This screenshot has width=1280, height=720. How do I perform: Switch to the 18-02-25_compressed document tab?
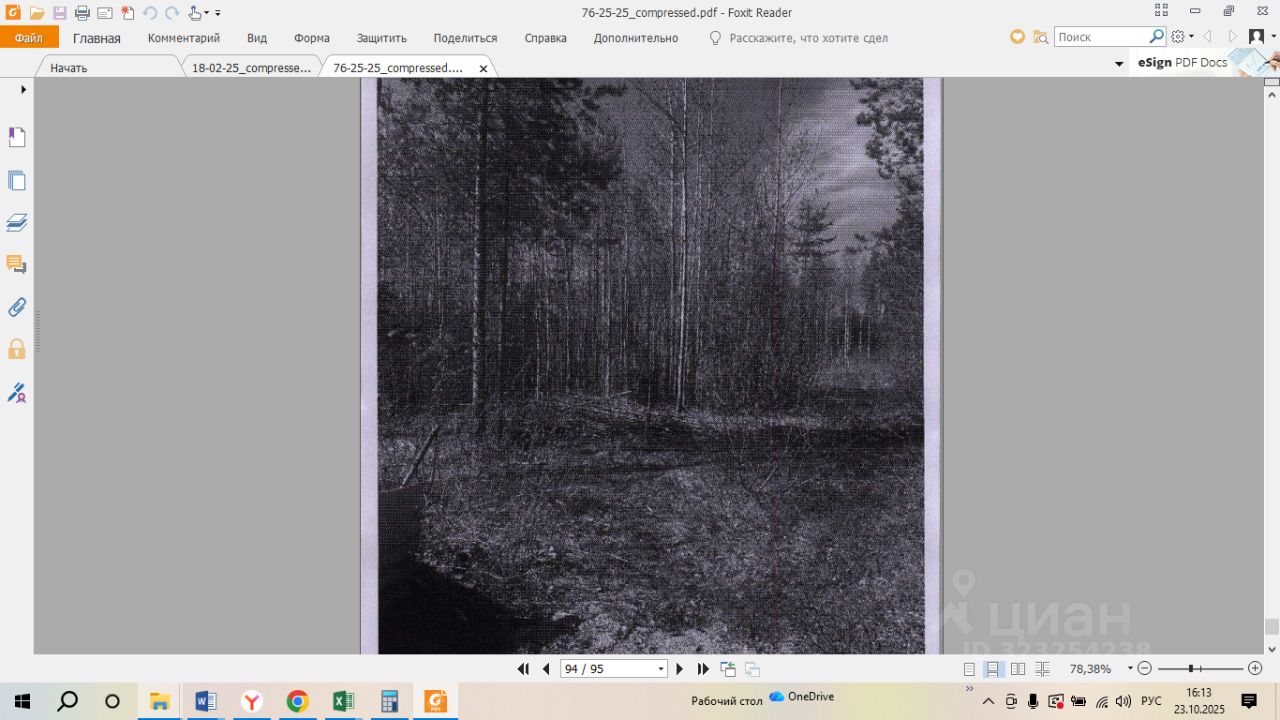coord(252,67)
